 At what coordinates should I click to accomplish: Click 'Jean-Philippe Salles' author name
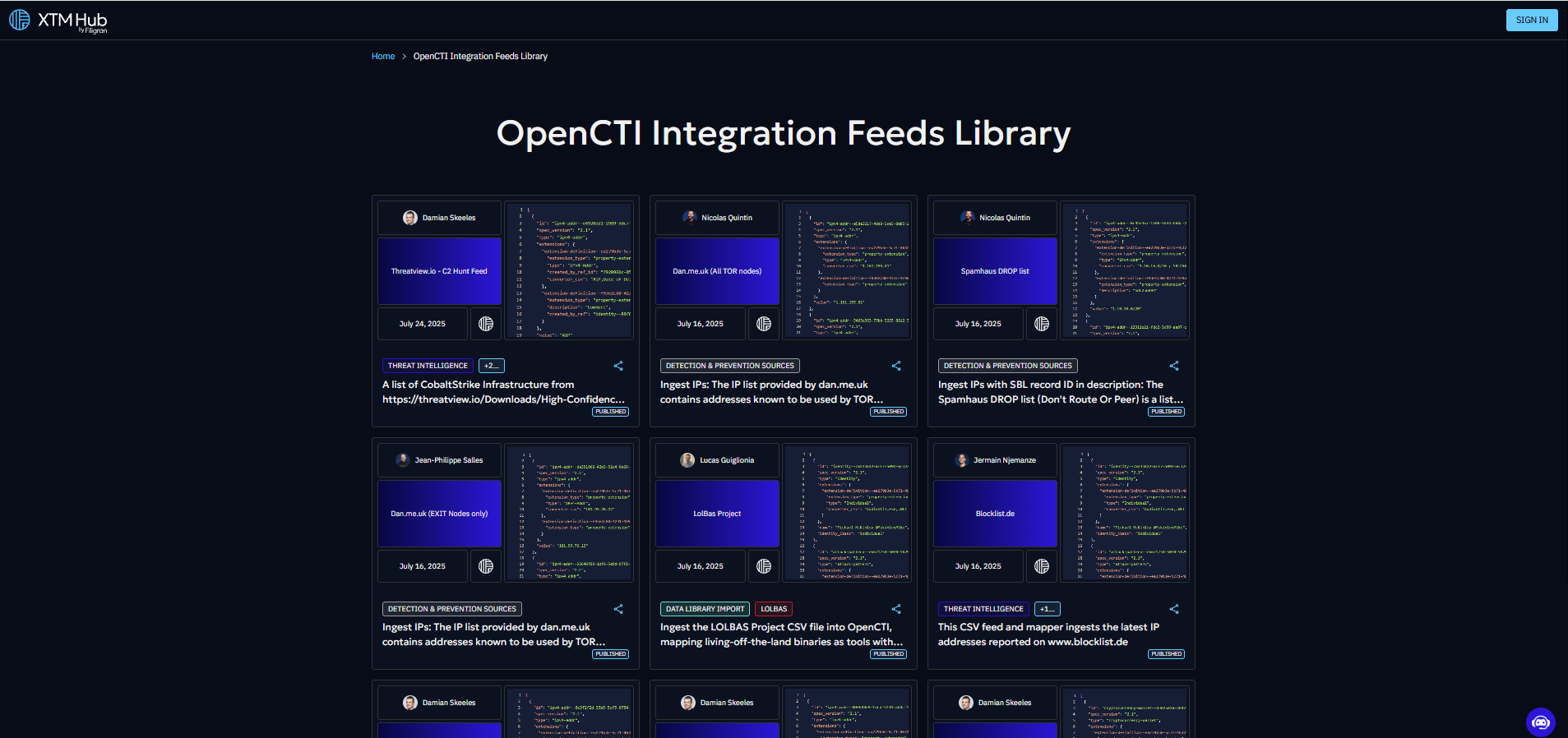[449, 460]
